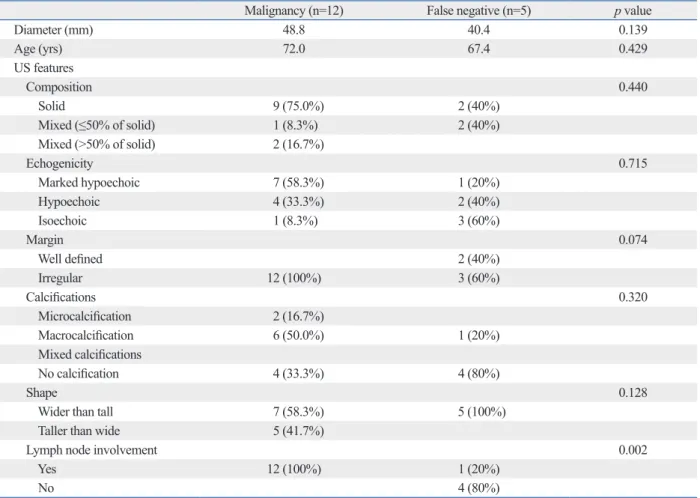The height and width of the screenshot is (498, 700).
Task: Click the 'Well defined' row label
Action: tap(70, 259)
